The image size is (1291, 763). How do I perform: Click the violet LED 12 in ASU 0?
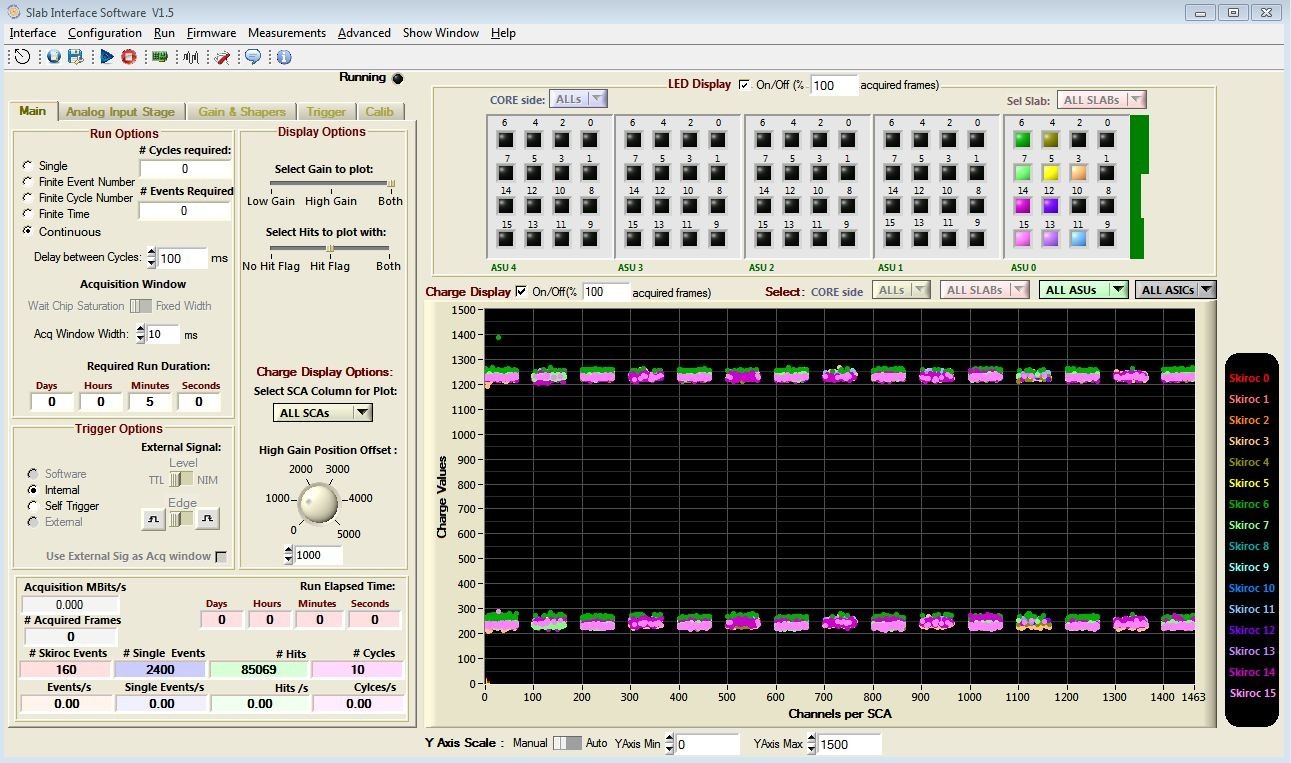click(1050, 205)
